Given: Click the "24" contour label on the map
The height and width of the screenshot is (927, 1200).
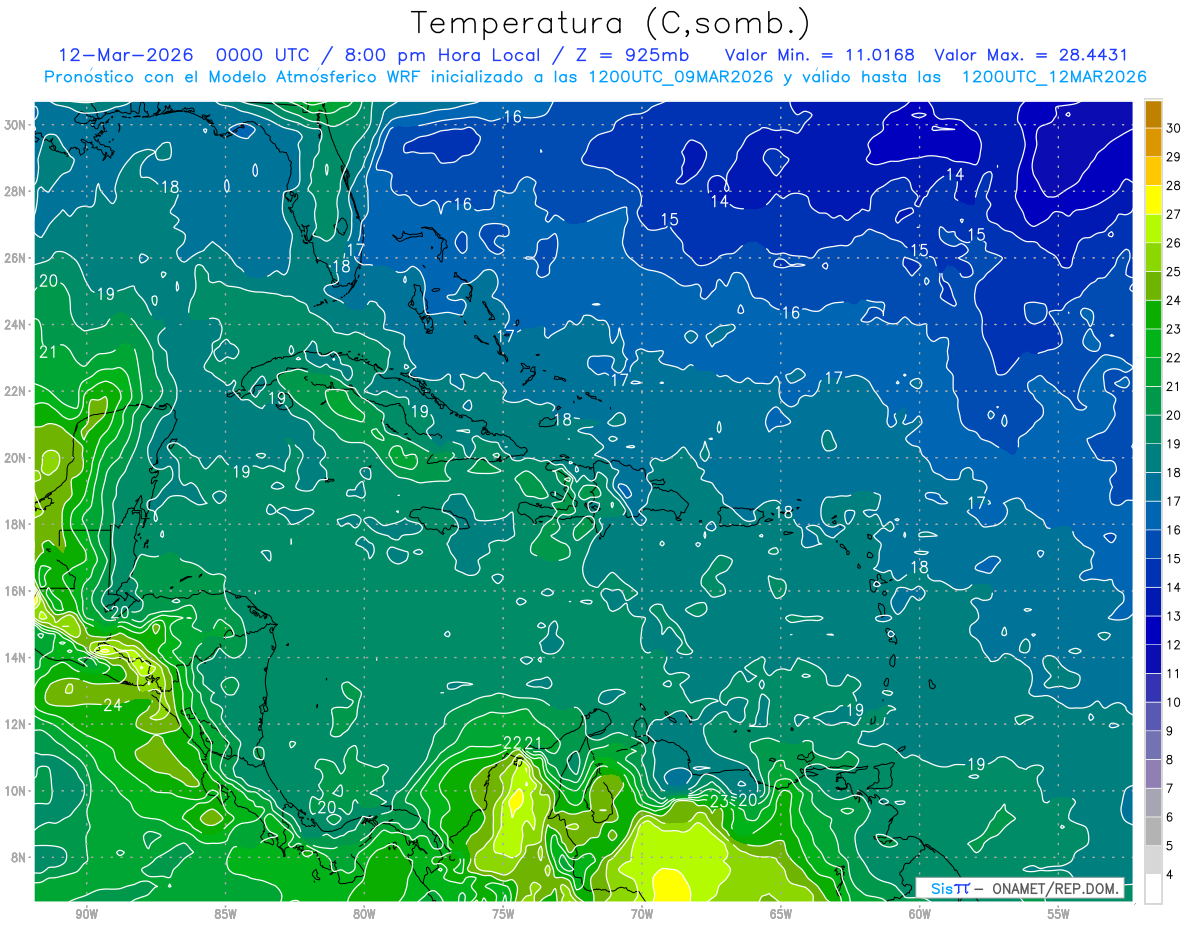Looking at the screenshot, I should tap(113, 705).
